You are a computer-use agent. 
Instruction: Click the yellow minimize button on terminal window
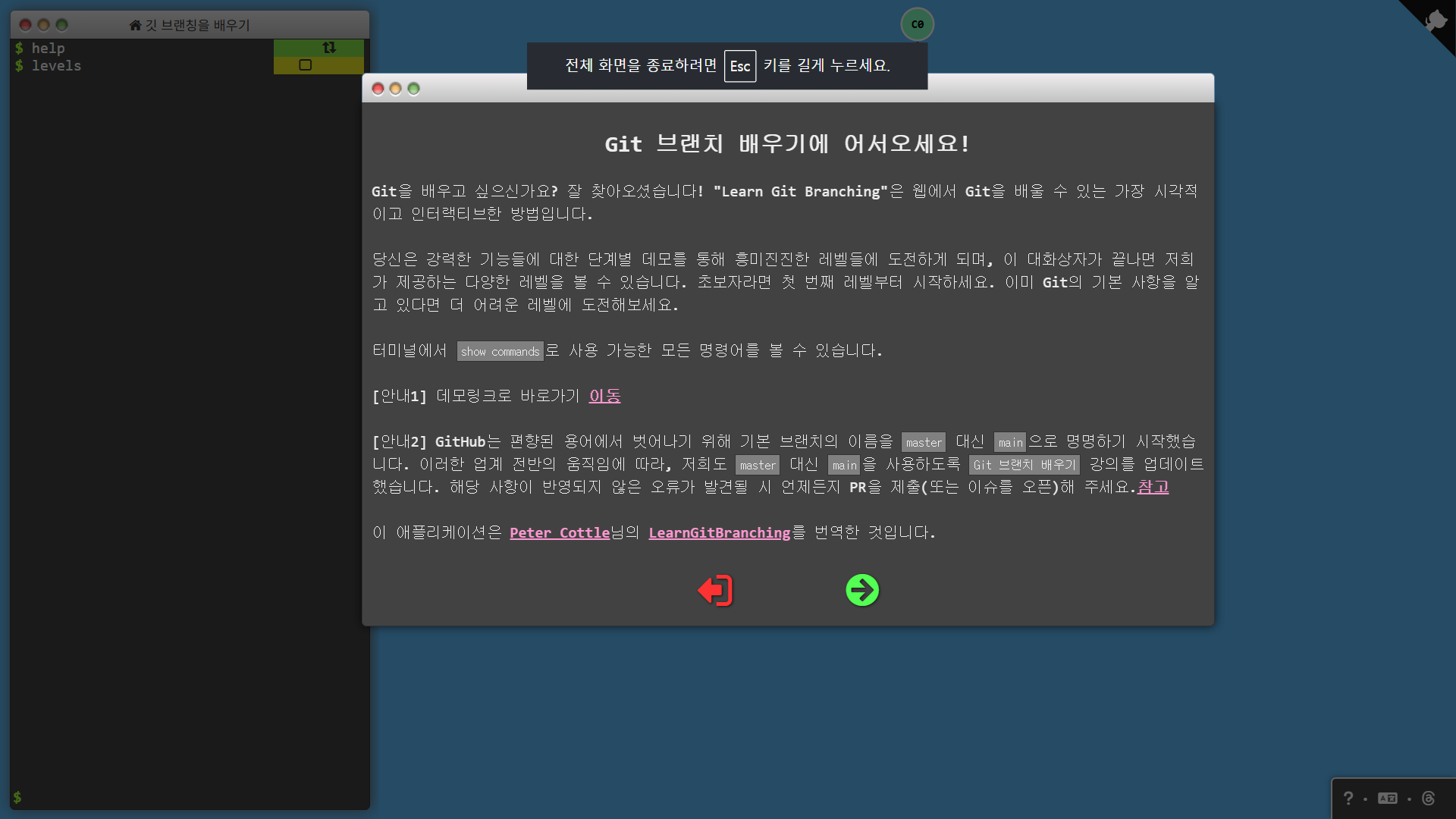(43, 25)
